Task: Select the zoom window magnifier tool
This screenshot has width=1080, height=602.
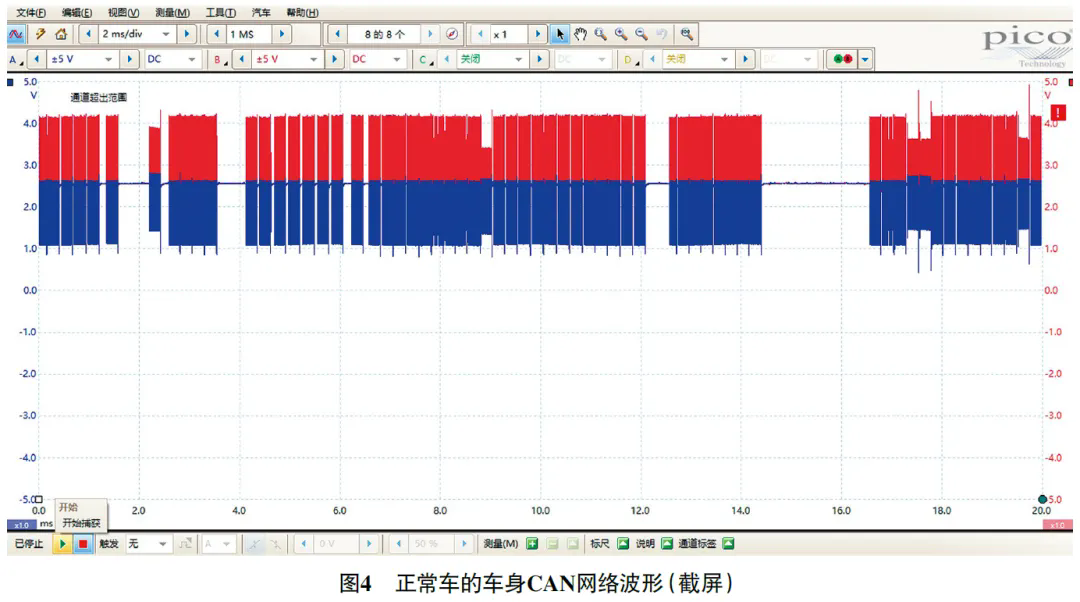Action: tap(601, 34)
